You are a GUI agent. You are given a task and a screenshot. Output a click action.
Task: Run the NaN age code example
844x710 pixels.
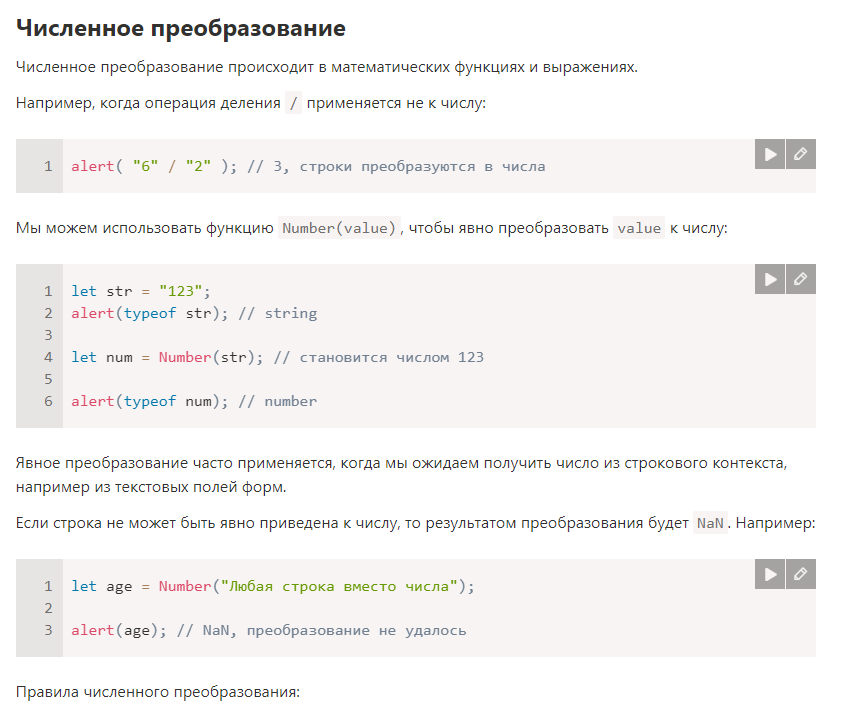point(770,574)
